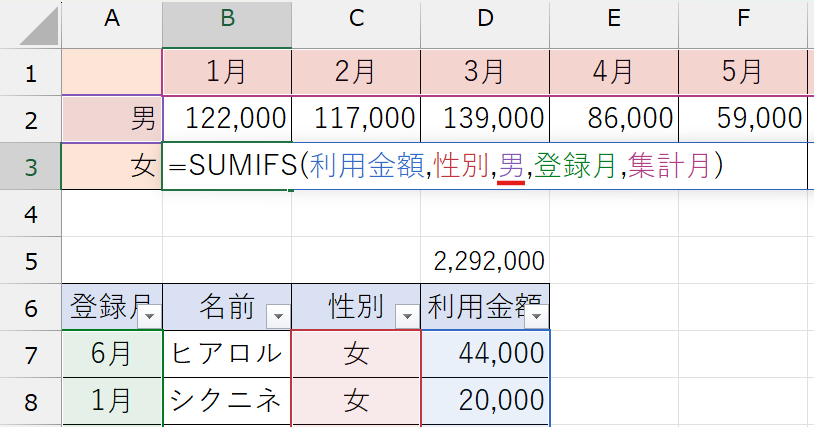This screenshot has height=427, width=814.
Task: Select cell containing 59,000
Action: pos(743,119)
